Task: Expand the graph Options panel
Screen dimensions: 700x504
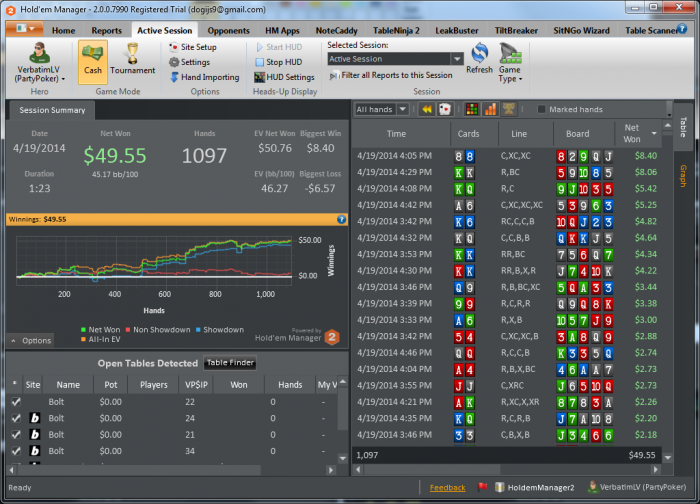Action: (31, 341)
